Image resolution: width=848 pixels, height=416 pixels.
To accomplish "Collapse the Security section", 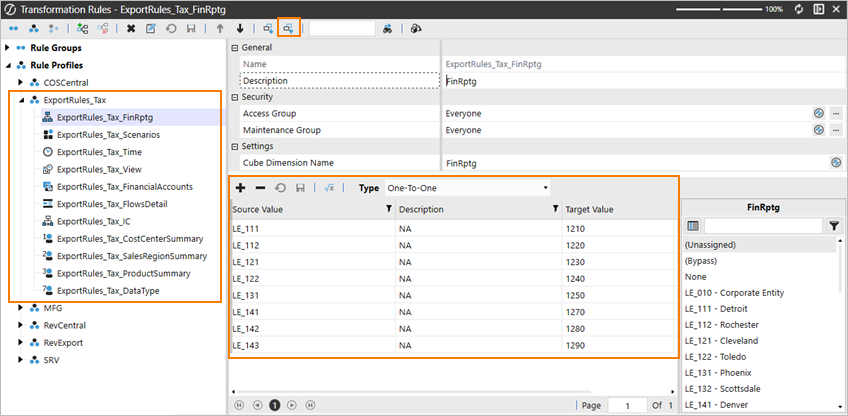I will point(235,97).
